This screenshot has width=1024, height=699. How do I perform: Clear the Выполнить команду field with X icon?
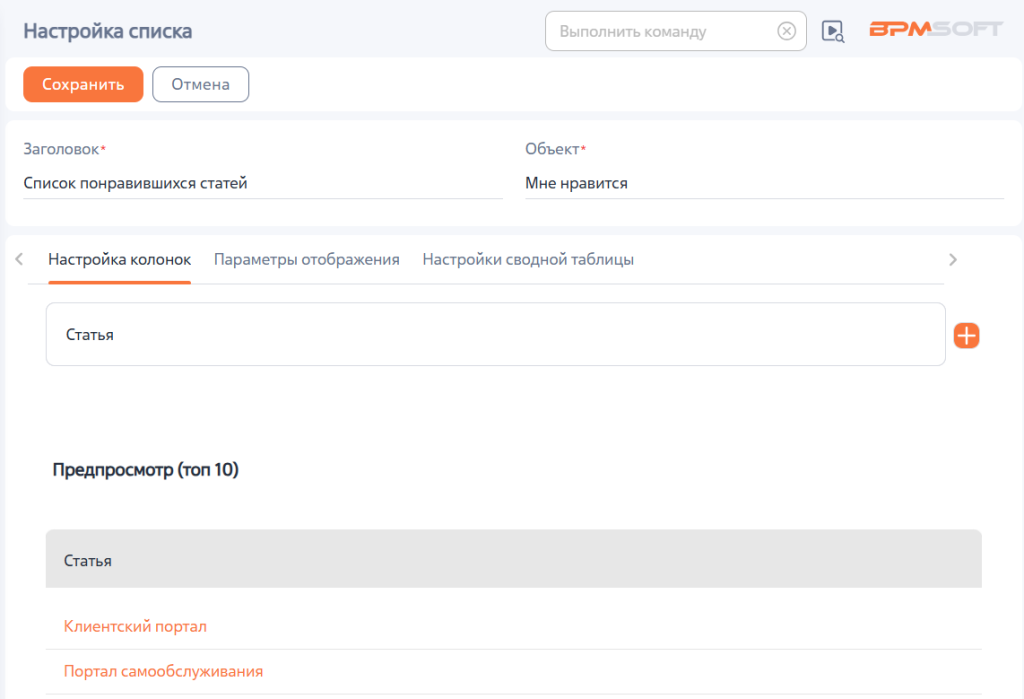pos(786,31)
